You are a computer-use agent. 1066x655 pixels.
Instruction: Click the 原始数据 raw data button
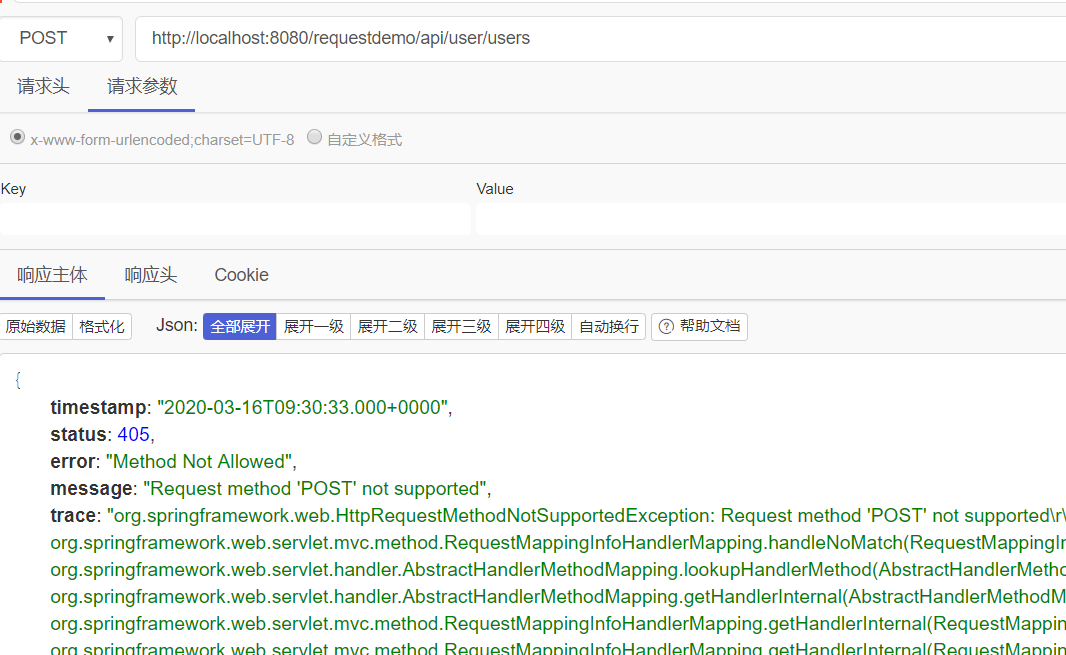tap(36, 326)
